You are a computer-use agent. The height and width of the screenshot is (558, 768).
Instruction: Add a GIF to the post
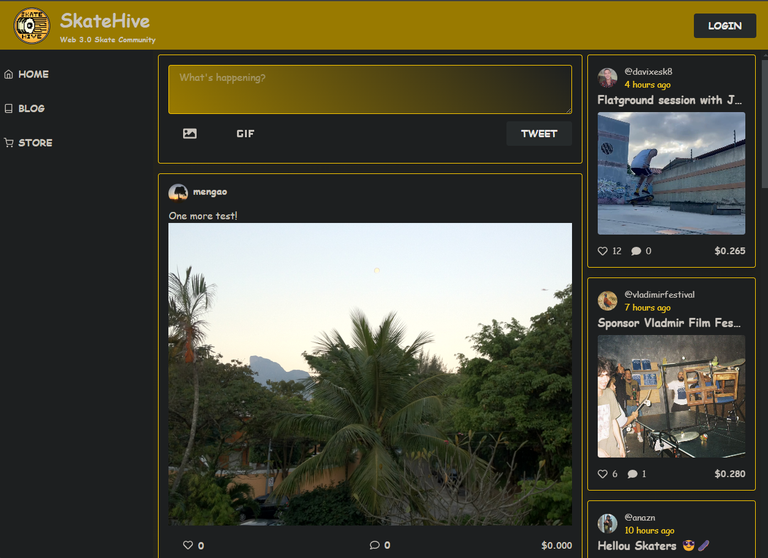tap(245, 134)
